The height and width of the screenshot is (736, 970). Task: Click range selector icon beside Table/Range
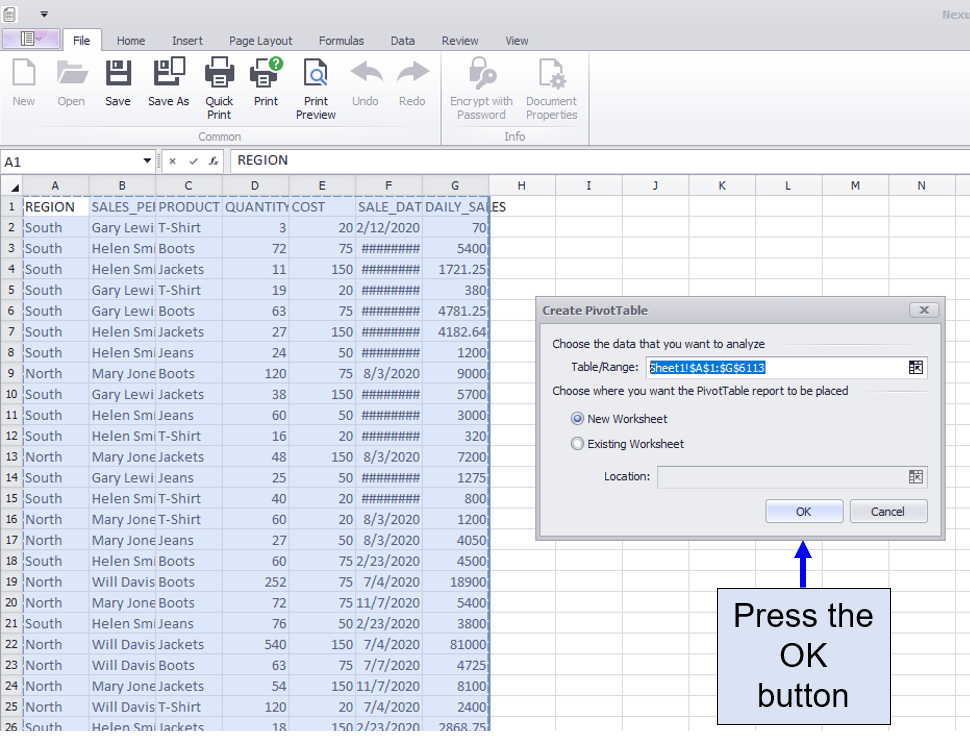pyautogui.click(x=915, y=367)
